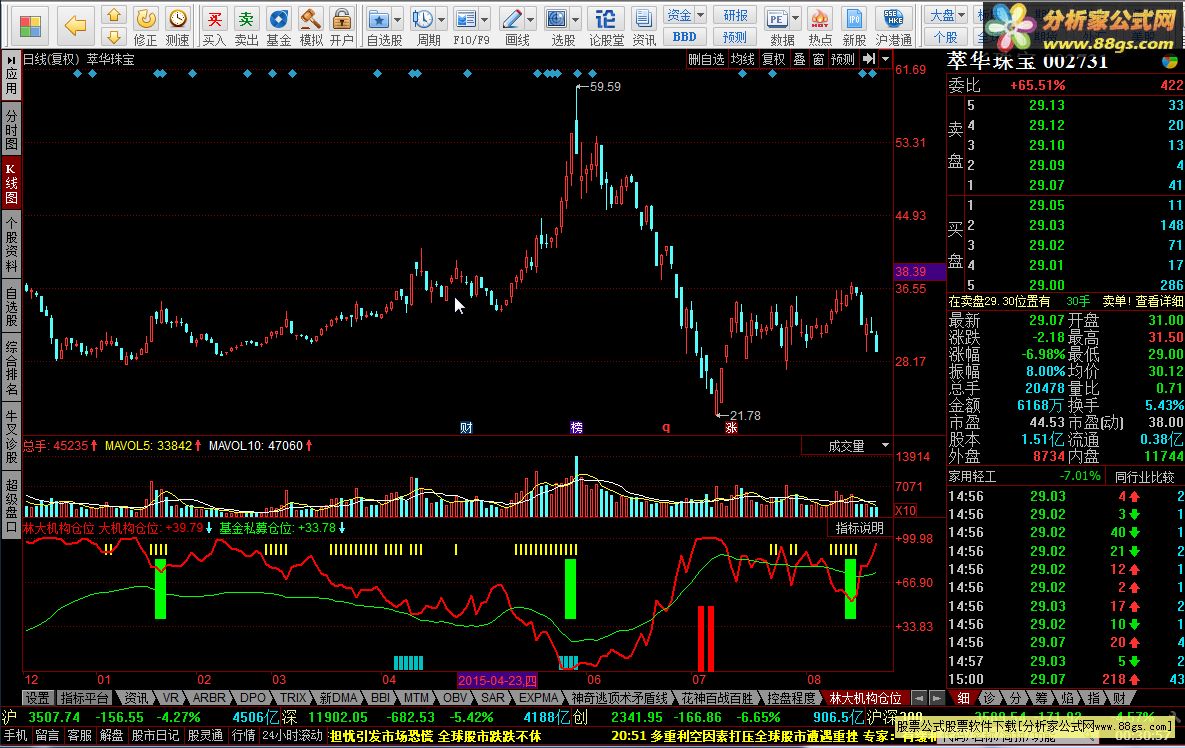Click the skip-to-end arrow icon on chart header
The width and height of the screenshot is (1185, 748).
tap(868, 59)
